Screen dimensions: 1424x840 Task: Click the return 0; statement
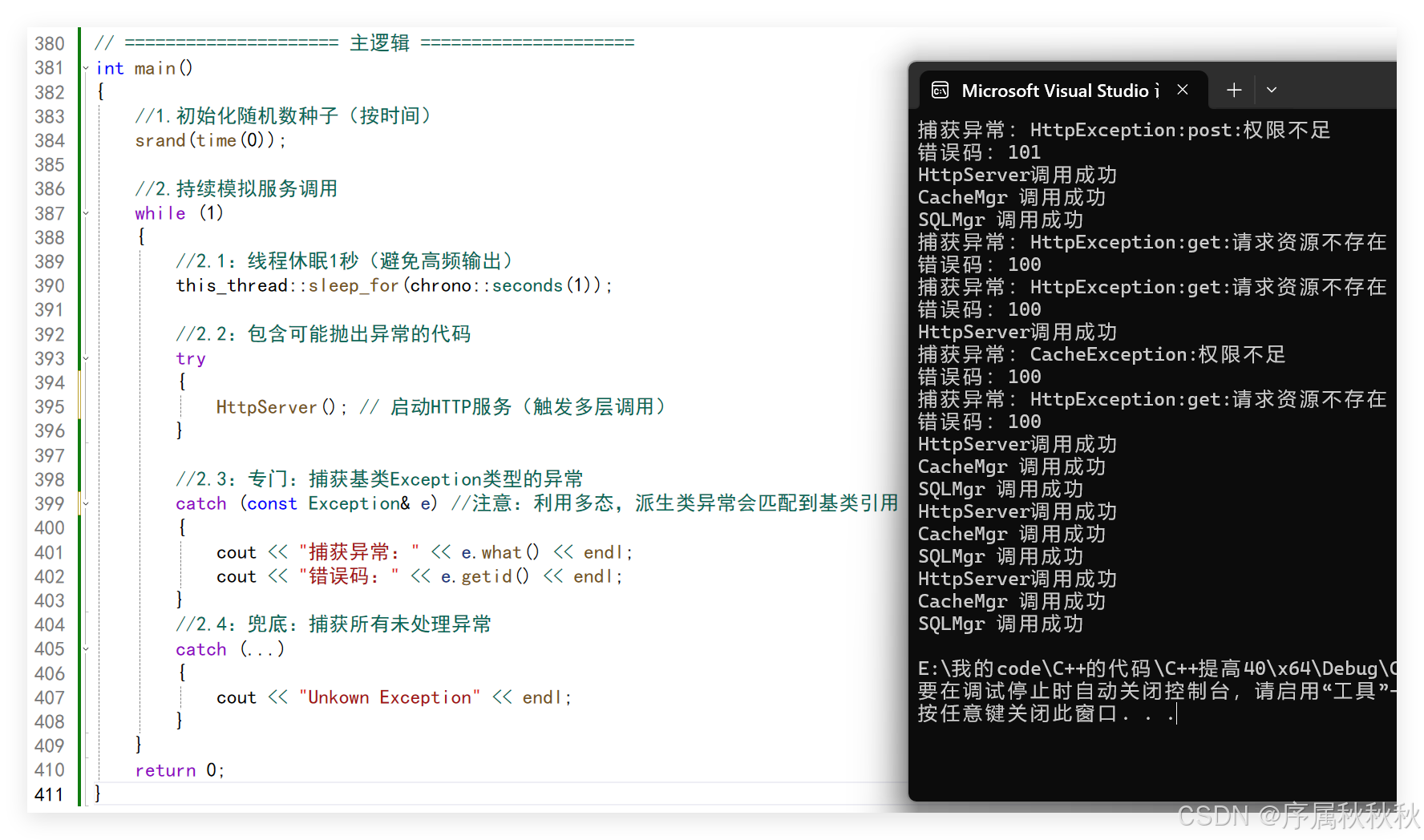pos(180,770)
